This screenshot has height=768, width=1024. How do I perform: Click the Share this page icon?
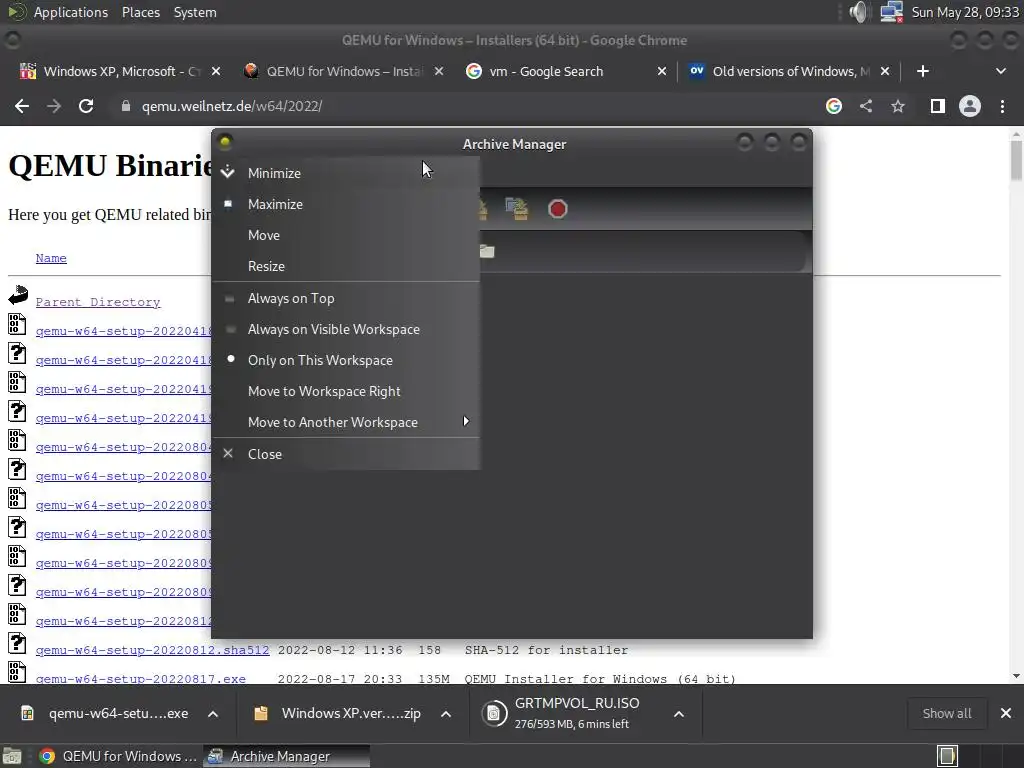click(866, 106)
